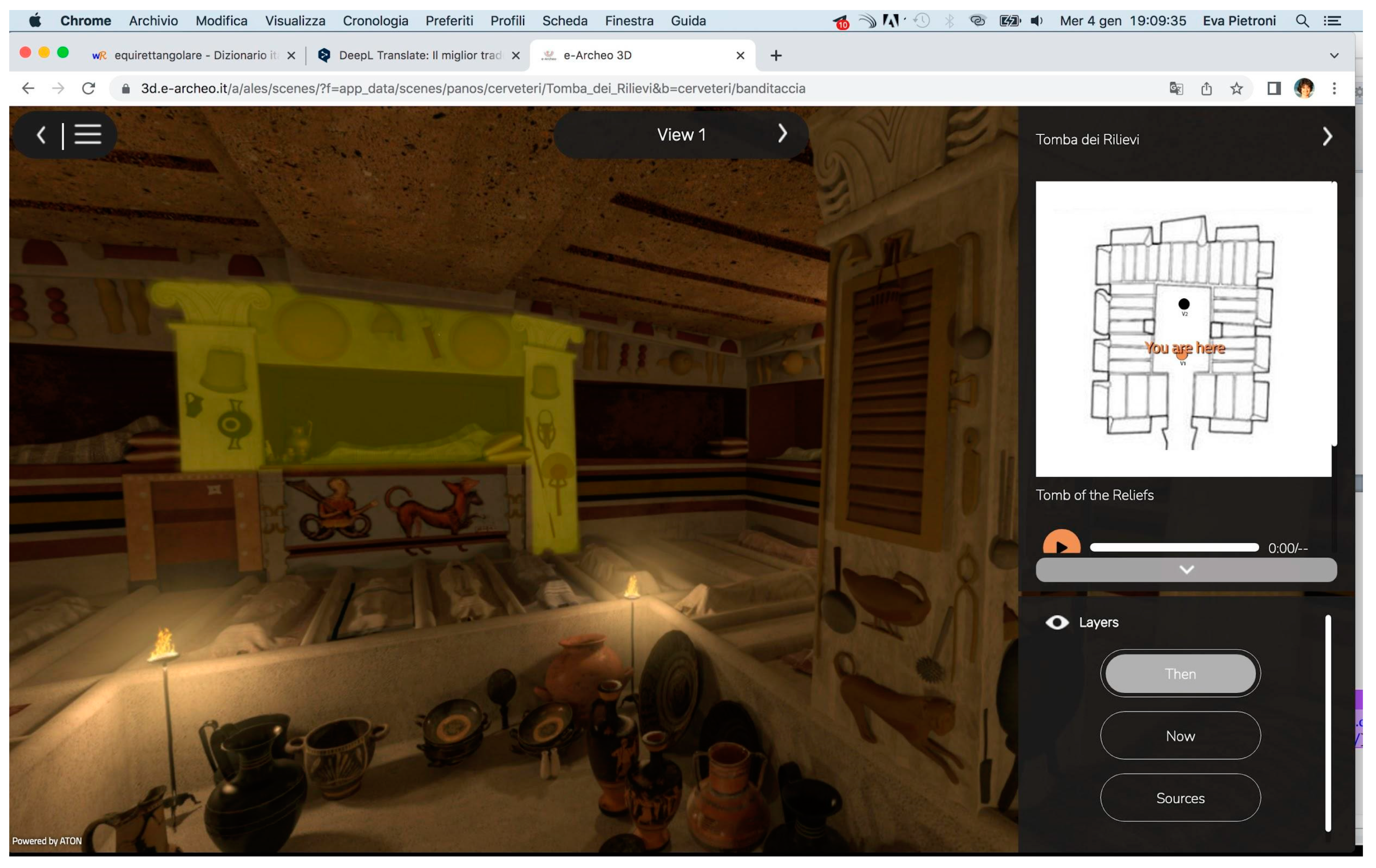Expand description with gray down chevron bar
Viewport: 1376px width, 868px height.
[1186, 570]
